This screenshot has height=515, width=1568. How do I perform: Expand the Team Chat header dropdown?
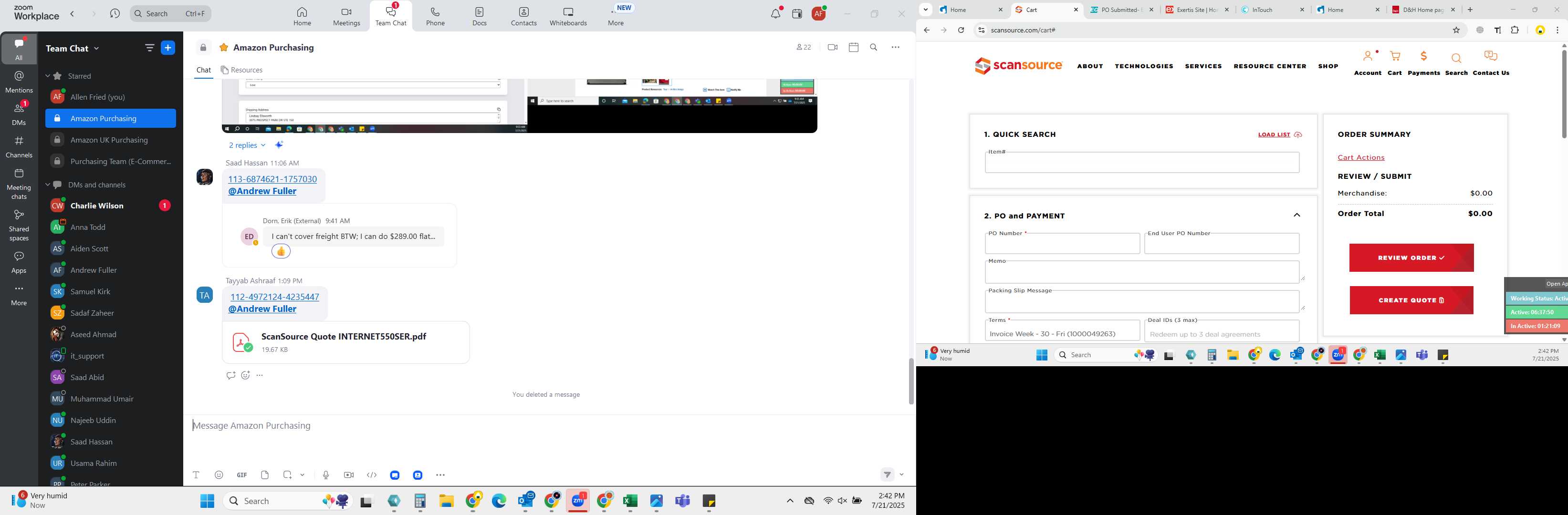tap(96, 49)
